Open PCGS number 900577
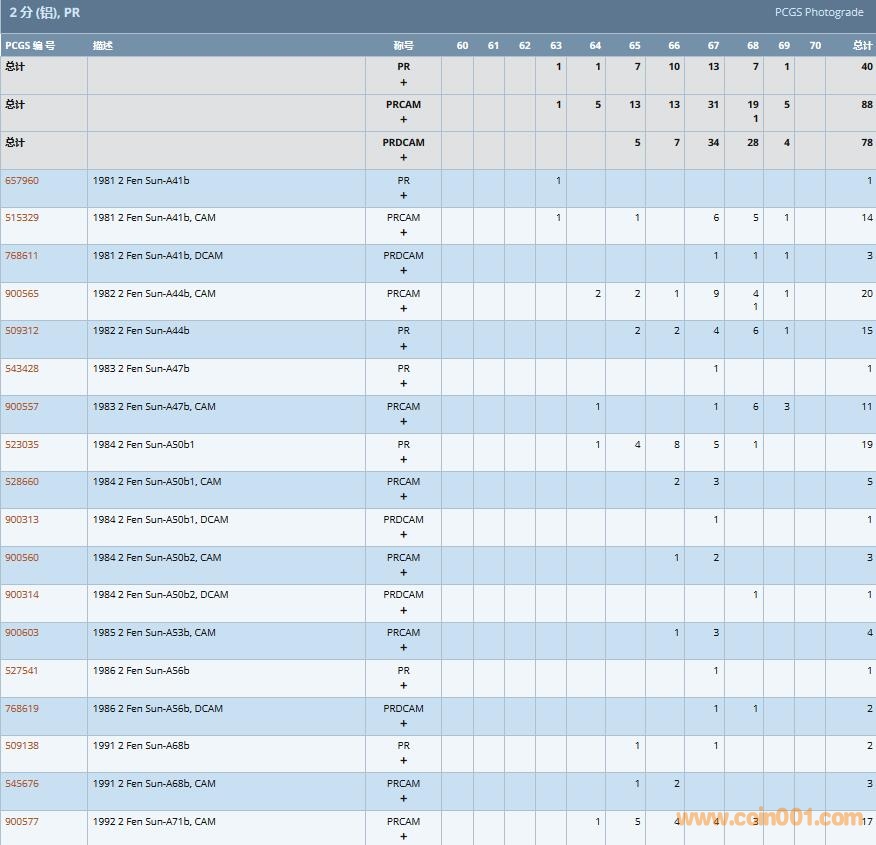876x845 pixels. (x=22, y=822)
